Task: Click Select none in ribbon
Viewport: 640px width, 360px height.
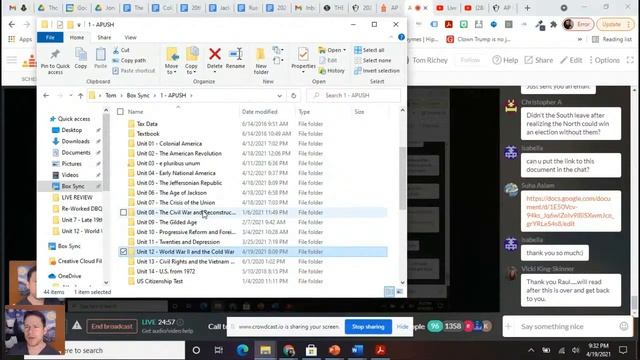Action: [372, 60]
